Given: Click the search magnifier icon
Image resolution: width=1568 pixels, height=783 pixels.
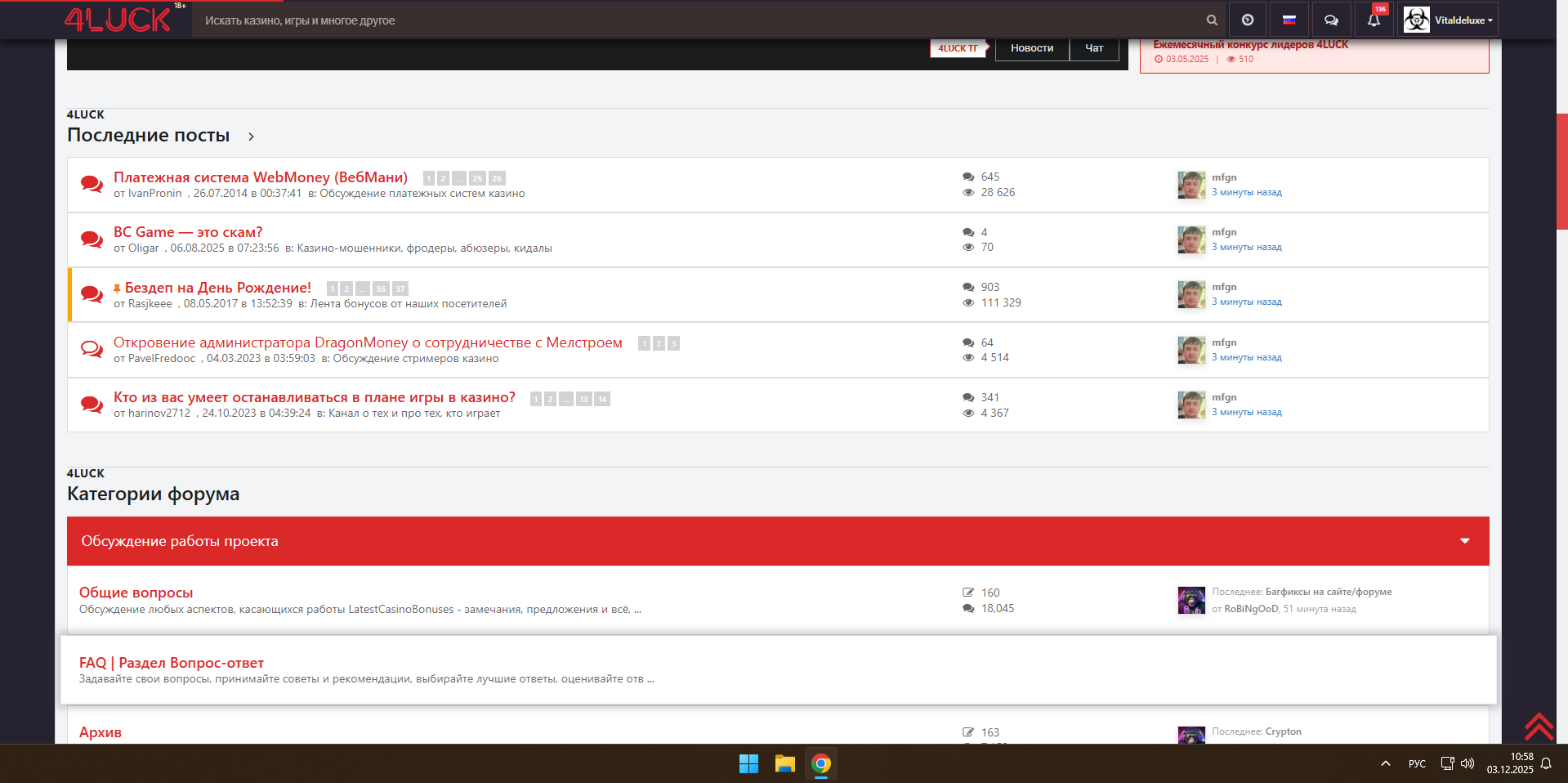Looking at the screenshot, I should click(x=1212, y=20).
